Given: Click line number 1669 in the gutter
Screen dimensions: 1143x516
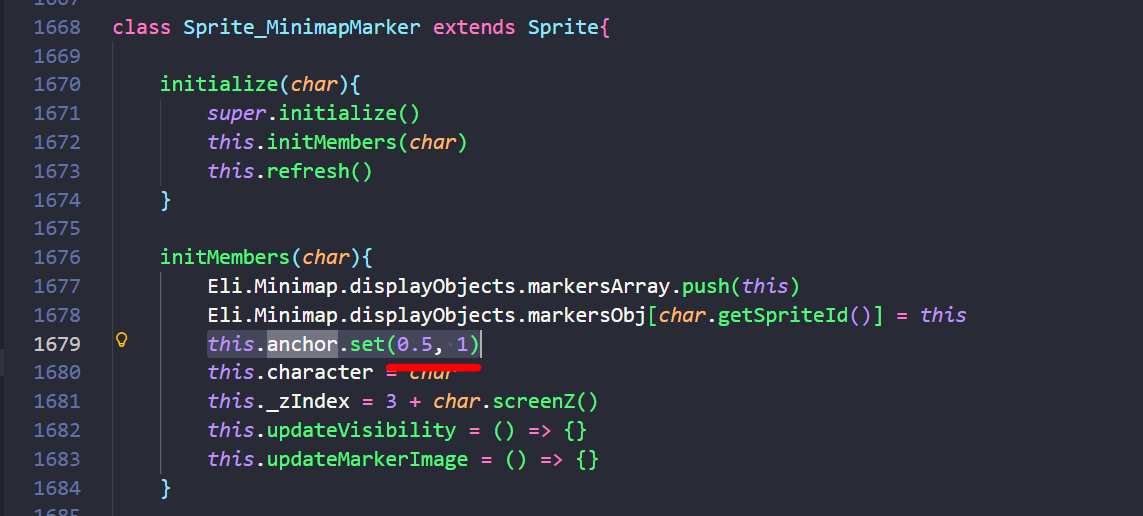Looking at the screenshot, I should tap(58, 56).
